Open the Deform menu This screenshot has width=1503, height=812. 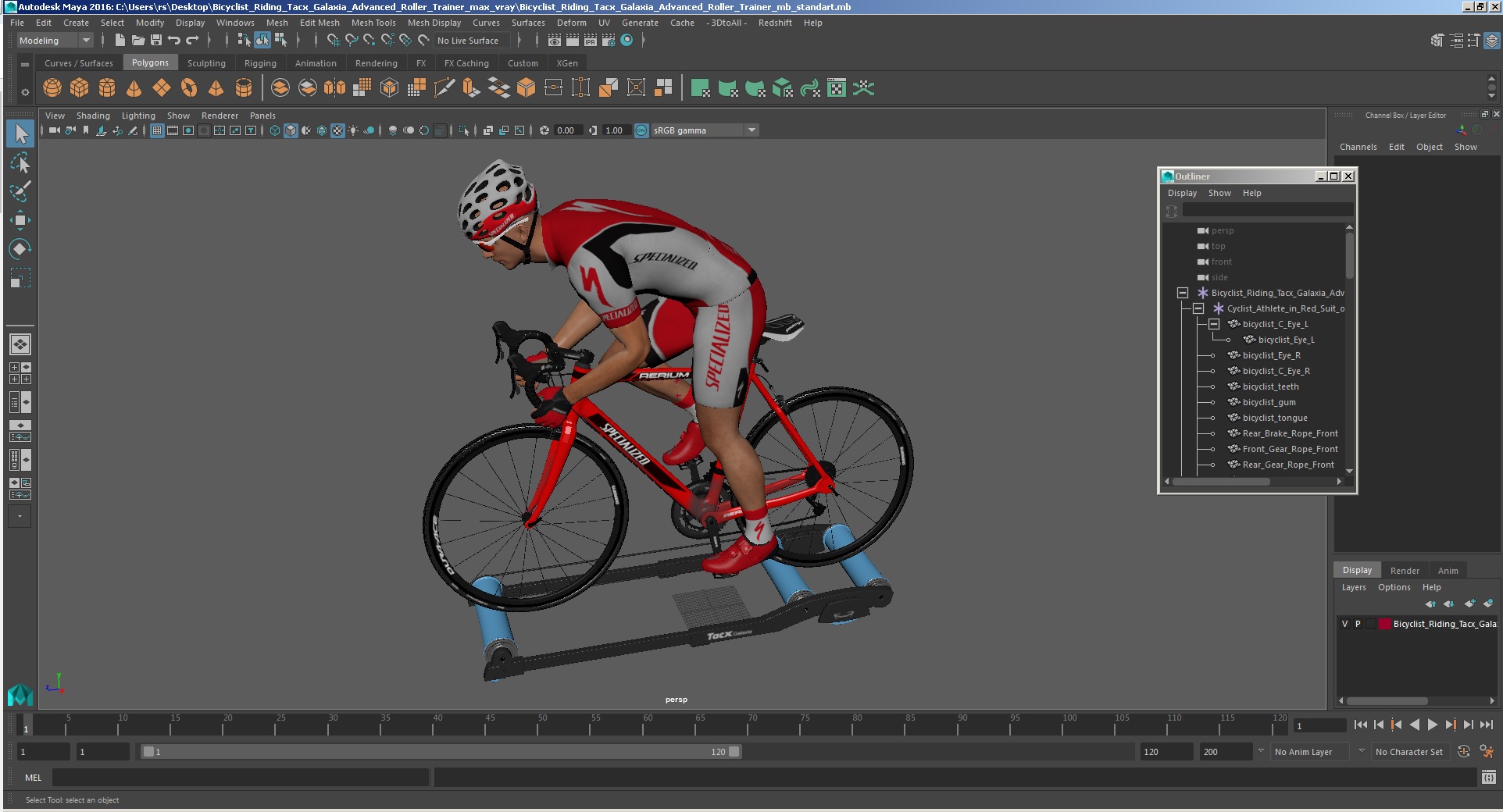(571, 23)
